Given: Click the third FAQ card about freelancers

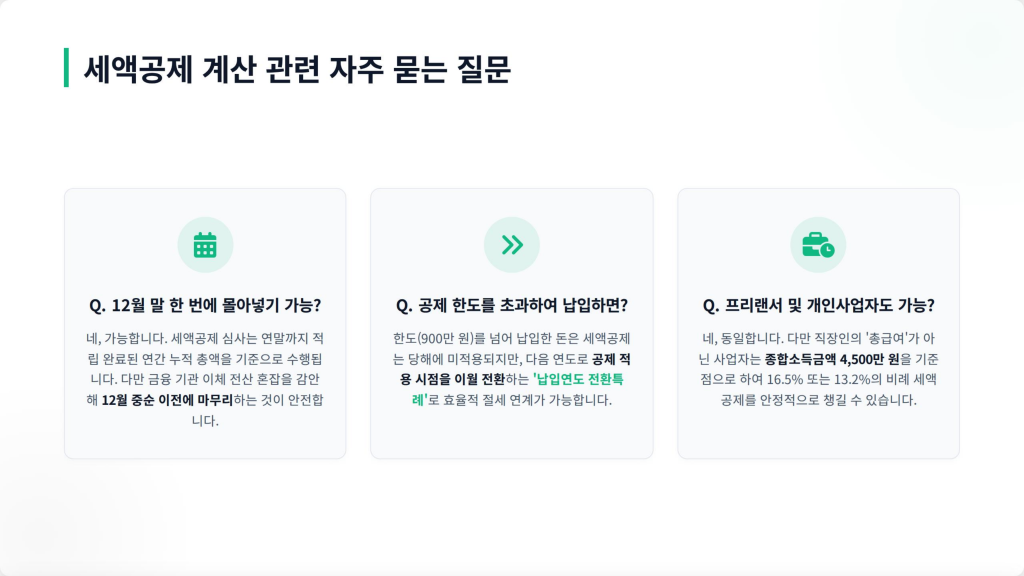Looking at the screenshot, I should (x=818, y=323).
